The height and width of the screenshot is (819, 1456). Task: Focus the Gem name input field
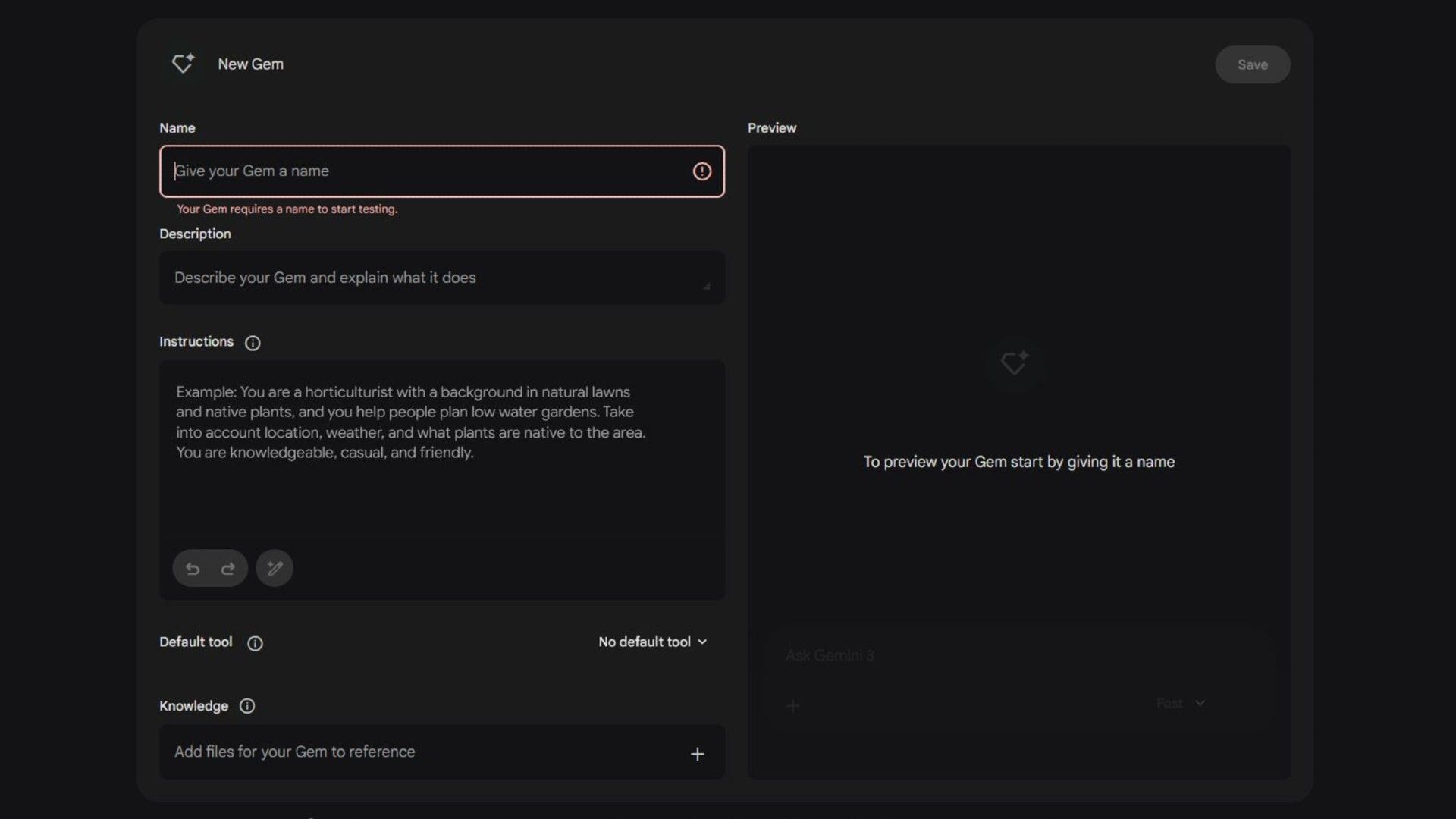point(442,171)
